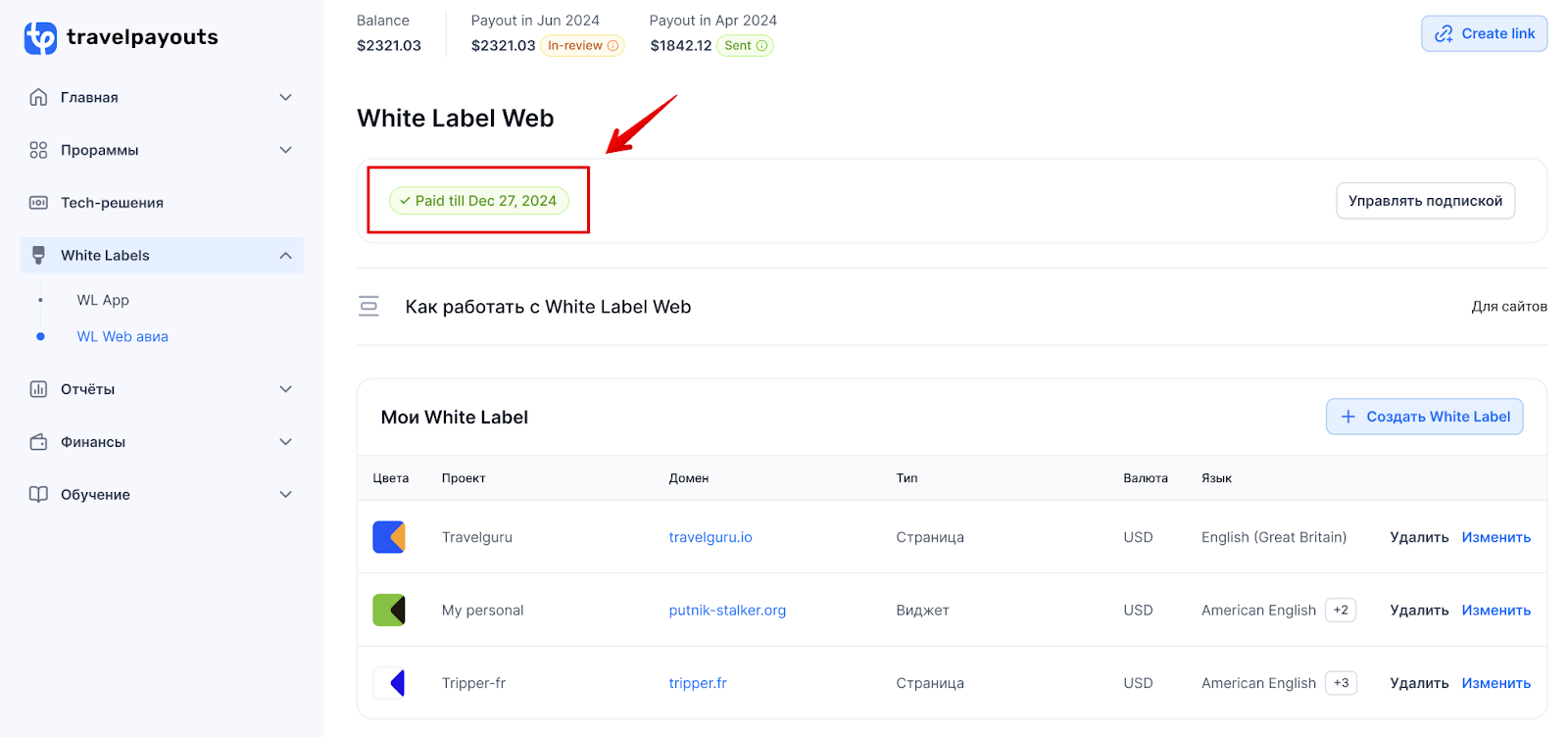The height and width of the screenshot is (737, 1568).
Task: Click the travelpayouts logo icon
Action: coord(40,37)
